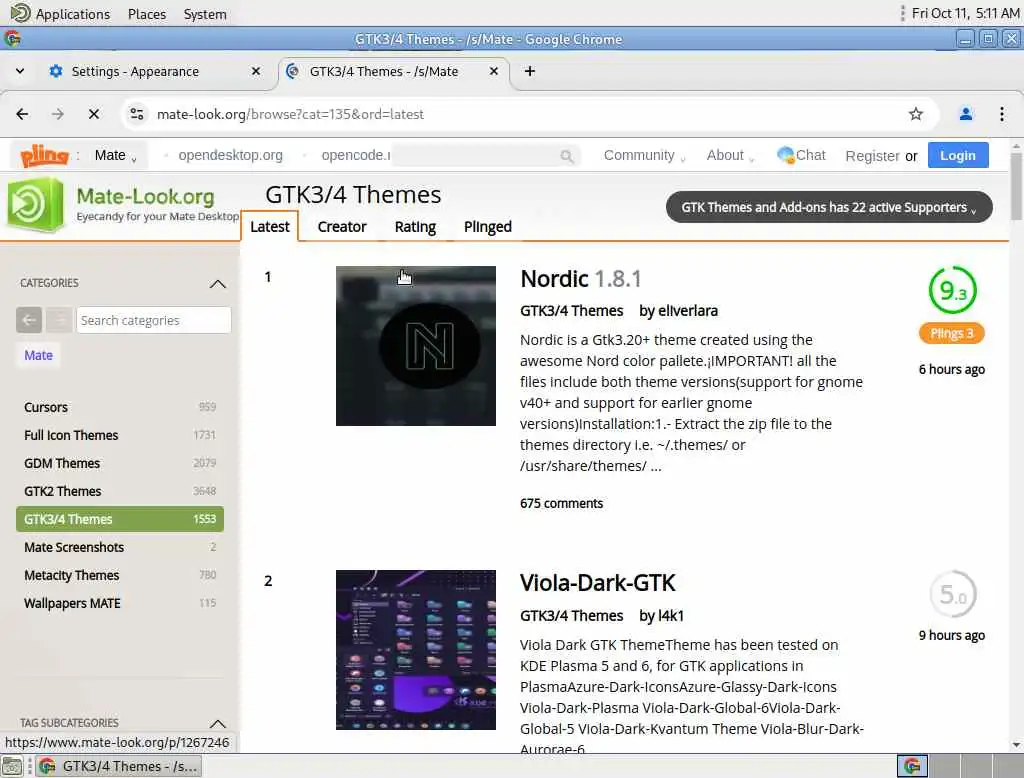The height and width of the screenshot is (778, 1024).
Task: Click the Chat icon link
Action: click(801, 155)
